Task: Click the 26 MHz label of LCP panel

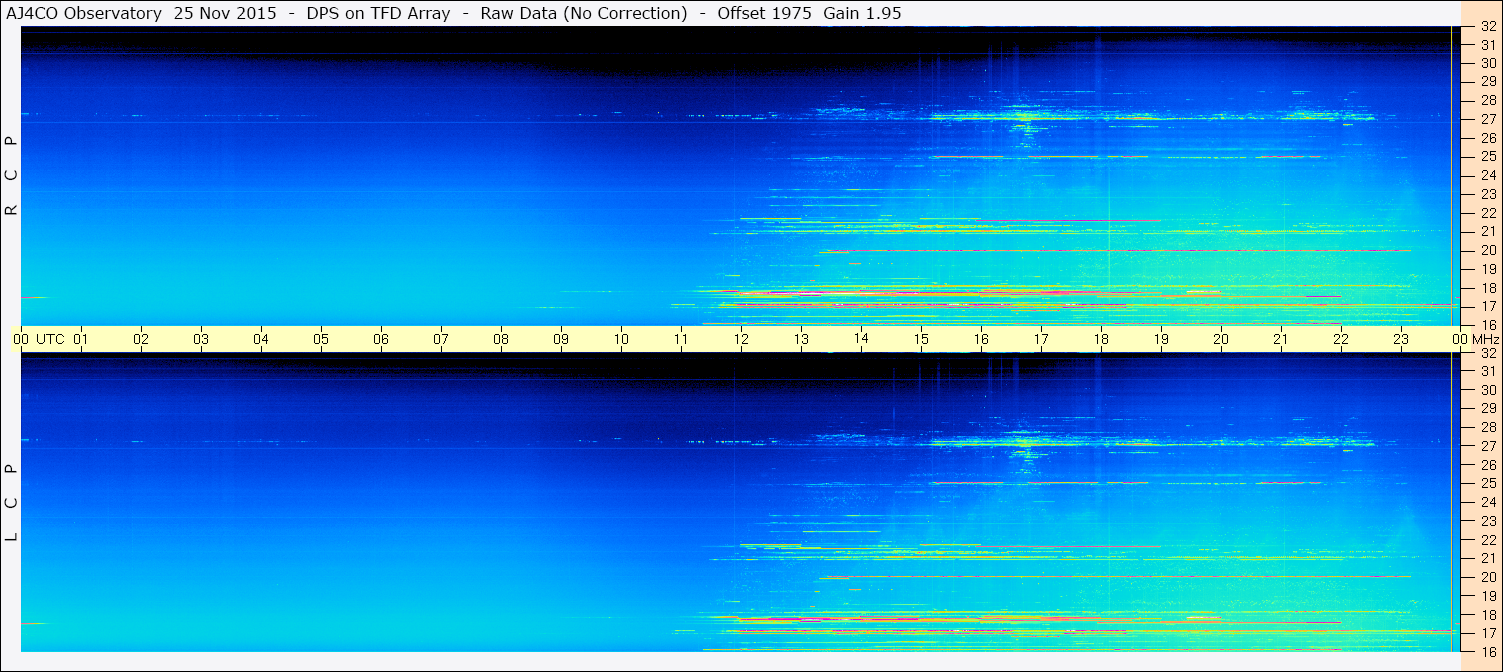Action: point(1487,465)
